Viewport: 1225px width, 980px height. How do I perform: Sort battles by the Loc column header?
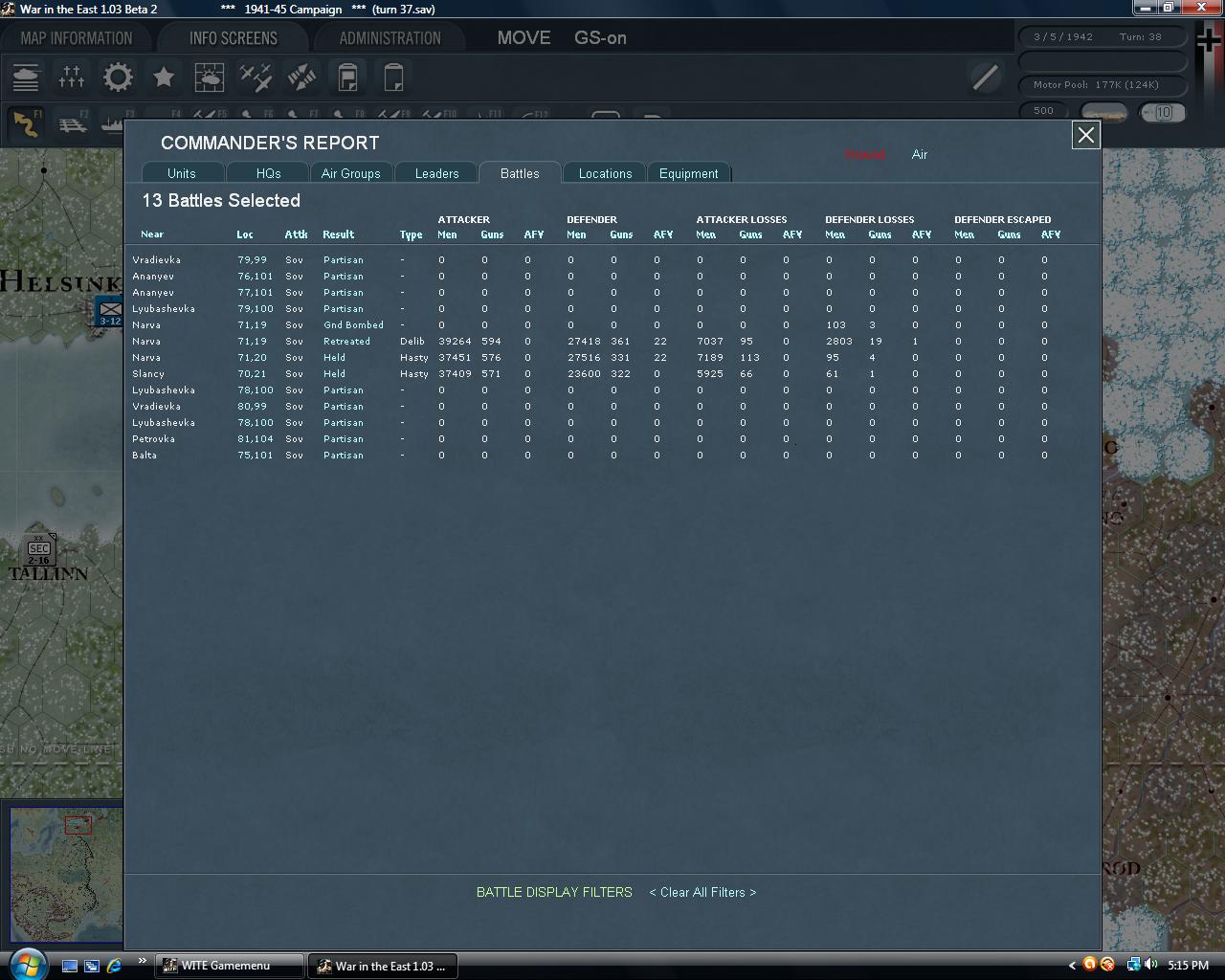[x=245, y=234]
